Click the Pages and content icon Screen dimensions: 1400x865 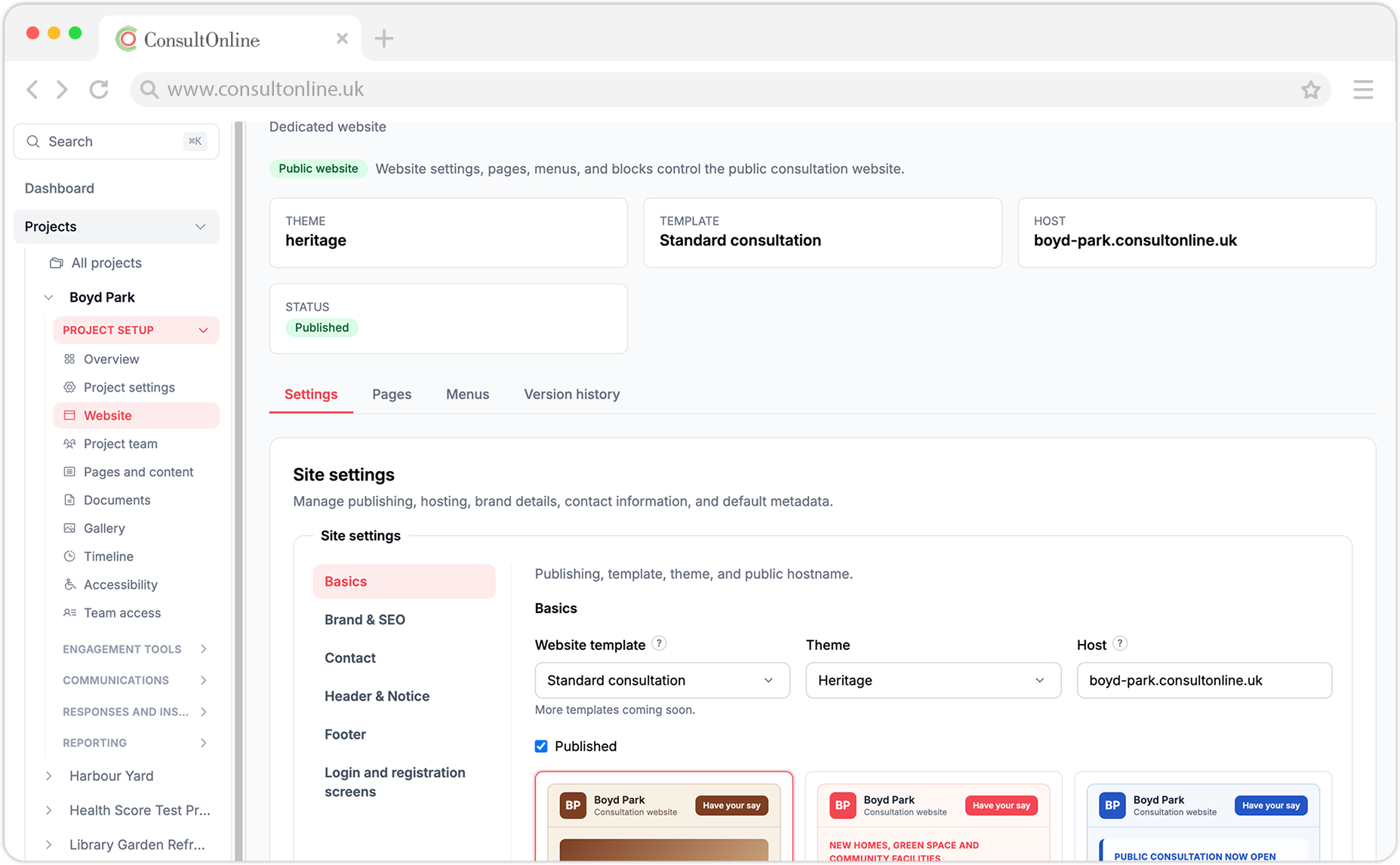click(x=69, y=472)
